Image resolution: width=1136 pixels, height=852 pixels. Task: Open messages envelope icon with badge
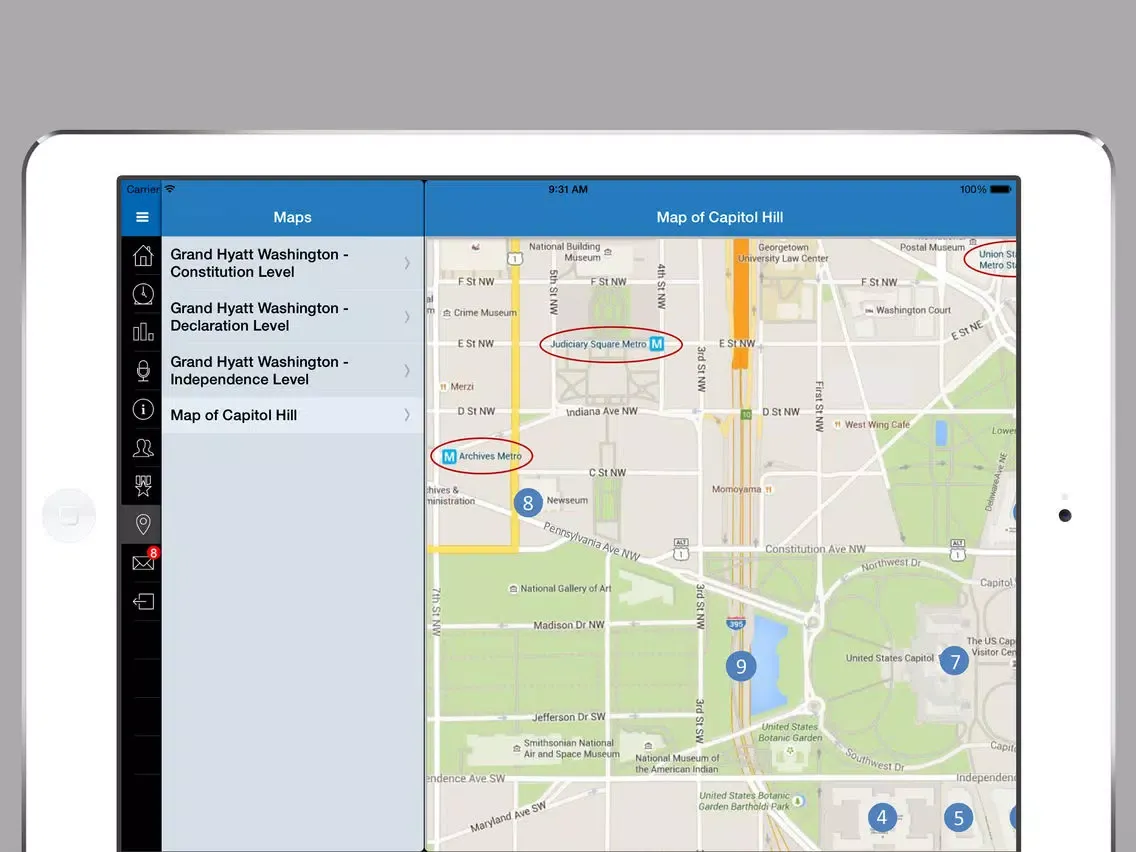[144, 561]
